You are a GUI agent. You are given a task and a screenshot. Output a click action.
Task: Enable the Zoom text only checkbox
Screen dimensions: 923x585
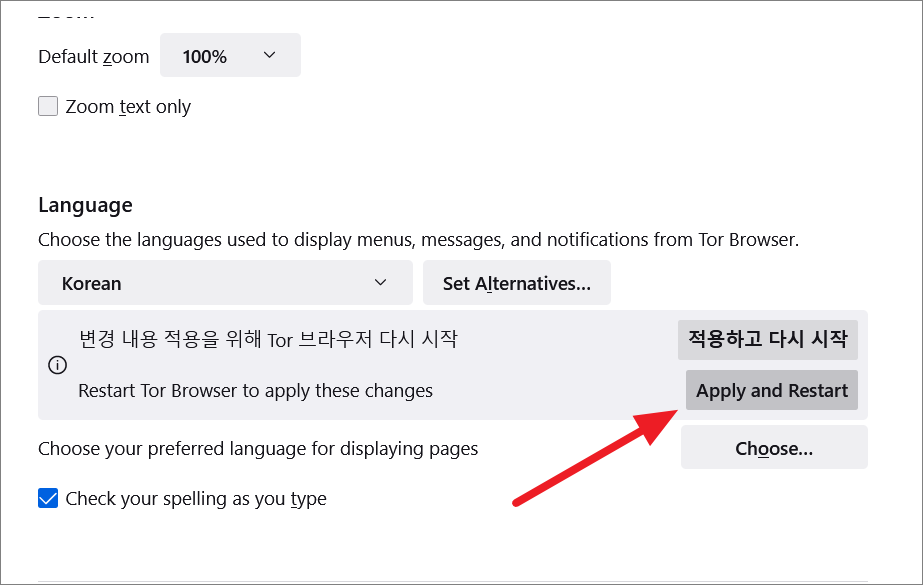click(48, 107)
